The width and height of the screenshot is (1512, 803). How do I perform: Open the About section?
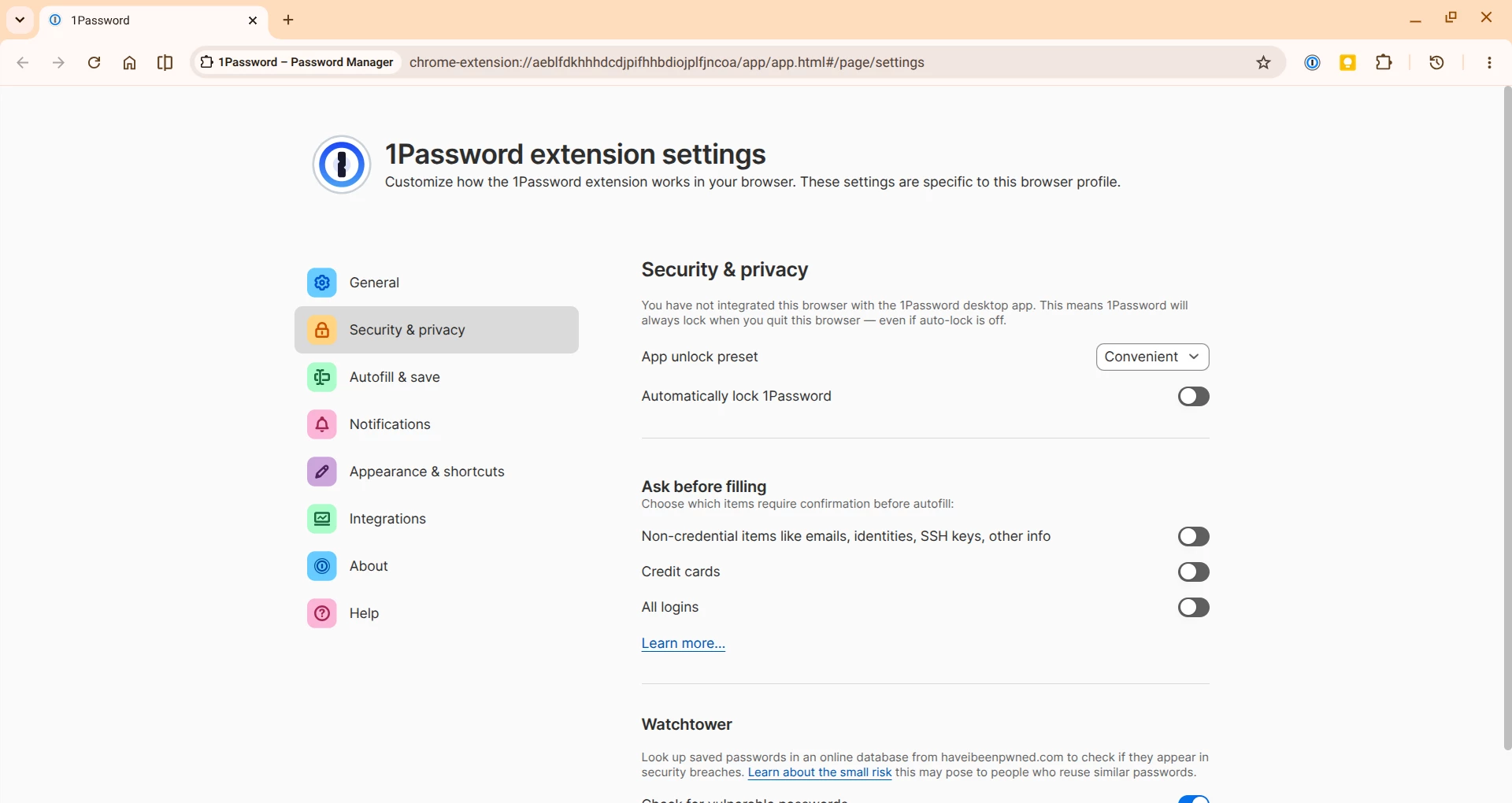436,566
